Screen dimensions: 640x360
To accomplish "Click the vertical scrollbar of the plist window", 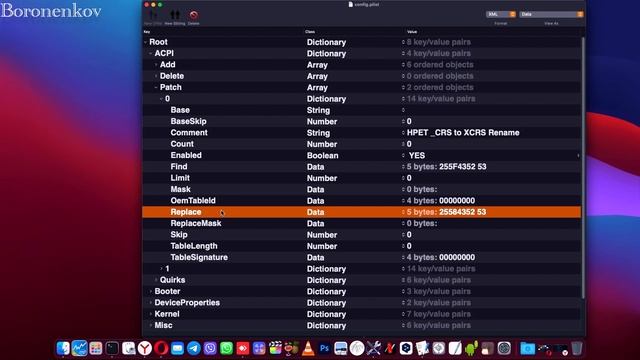I will pyautogui.click(x=583, y=167).
